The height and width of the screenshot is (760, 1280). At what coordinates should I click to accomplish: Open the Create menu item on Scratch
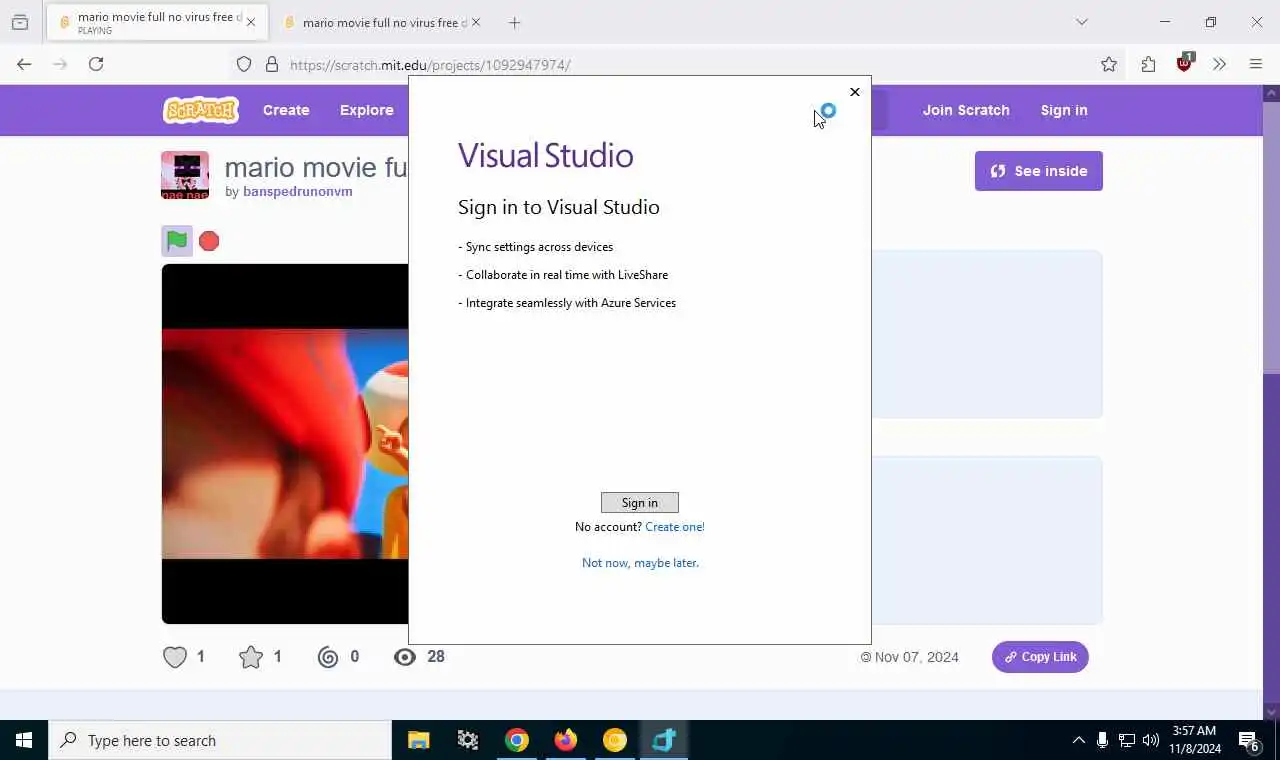coord(286,110)
